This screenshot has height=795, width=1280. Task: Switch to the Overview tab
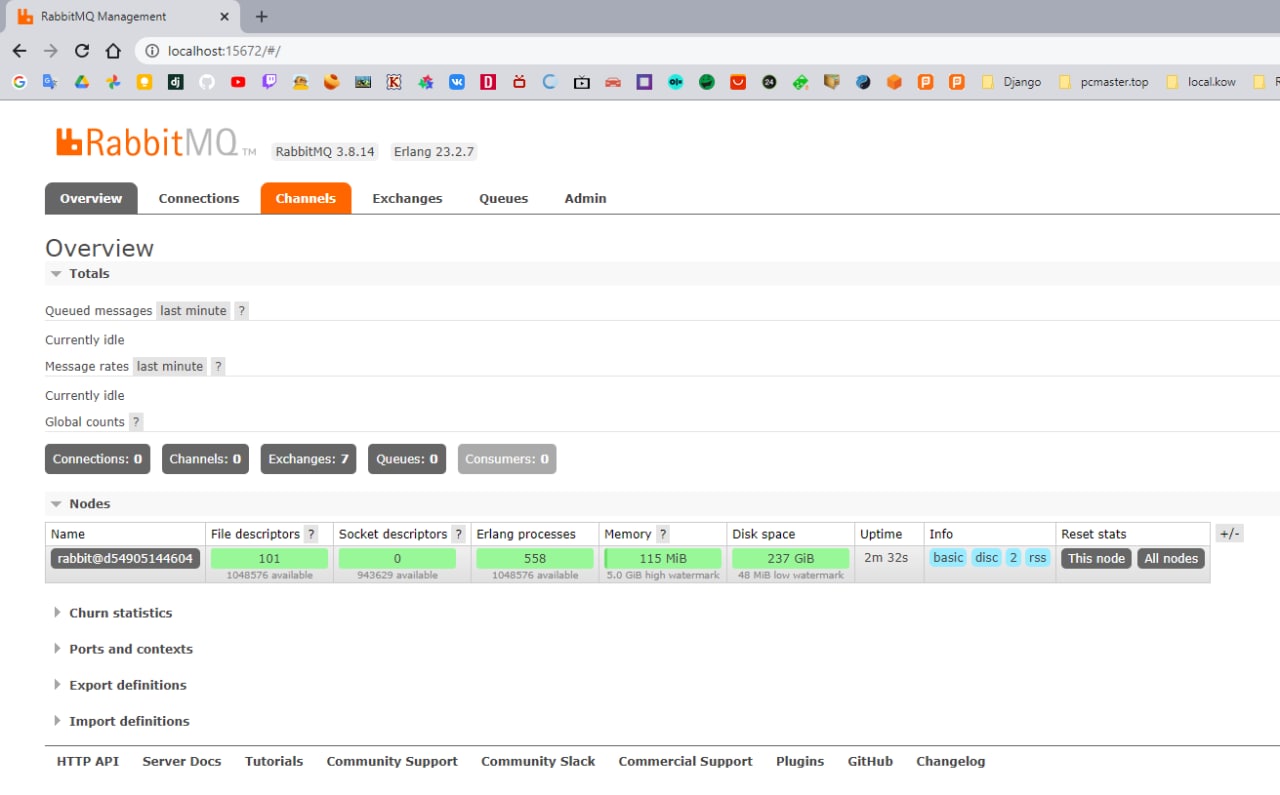(x=91, y=198)
